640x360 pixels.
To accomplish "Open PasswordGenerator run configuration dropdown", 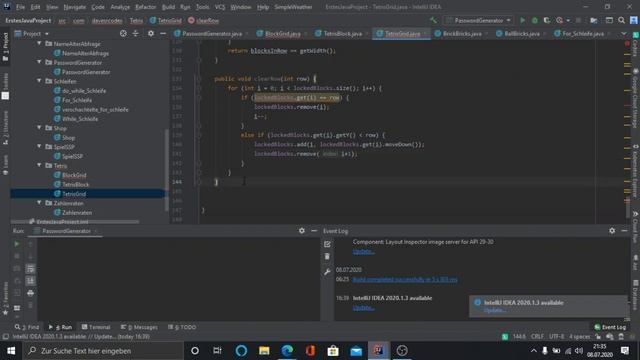I will click(x=478, y=20).
